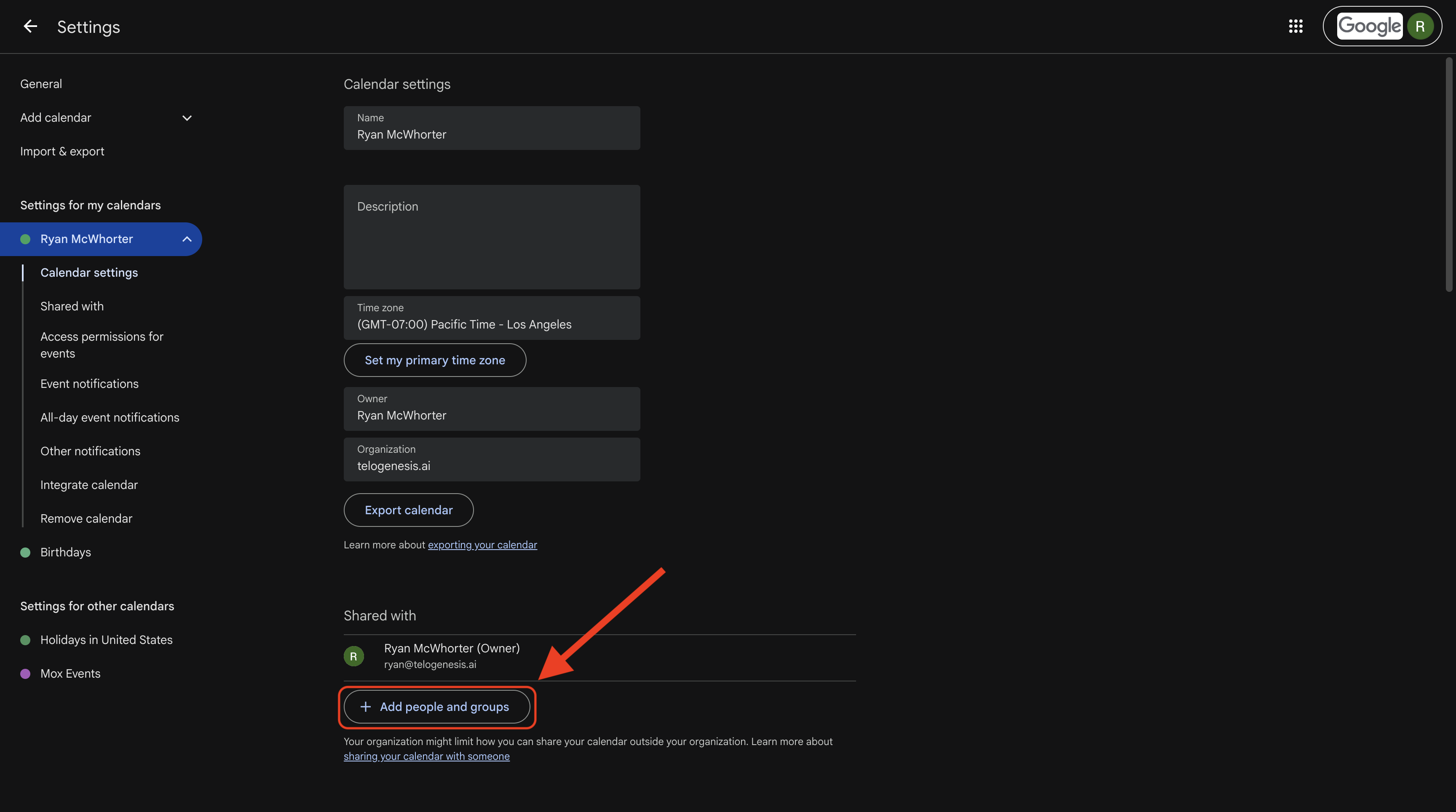The image size is (1456, 812).
Task: Click the back arrow to exit Settings
Action: (30, 26)
